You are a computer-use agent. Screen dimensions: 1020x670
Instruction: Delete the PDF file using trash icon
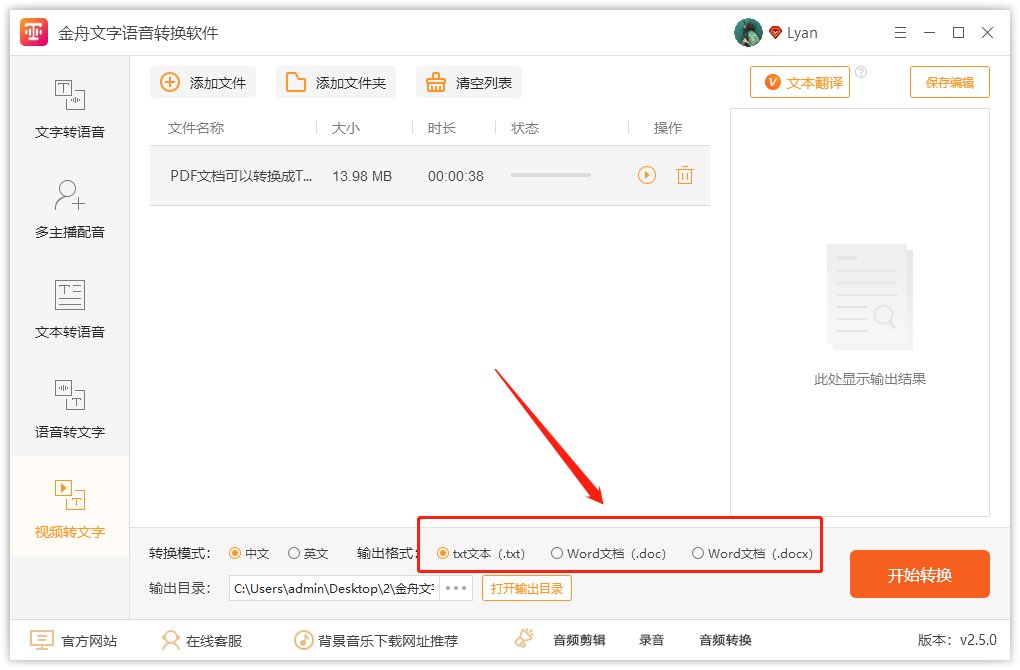point(685,174)
